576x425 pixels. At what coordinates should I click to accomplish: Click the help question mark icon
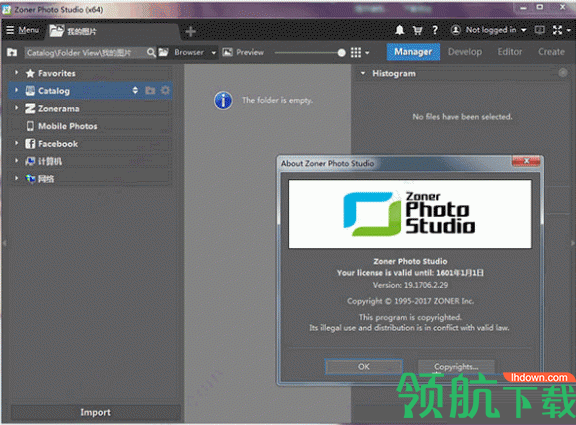(x=435, y=30)
